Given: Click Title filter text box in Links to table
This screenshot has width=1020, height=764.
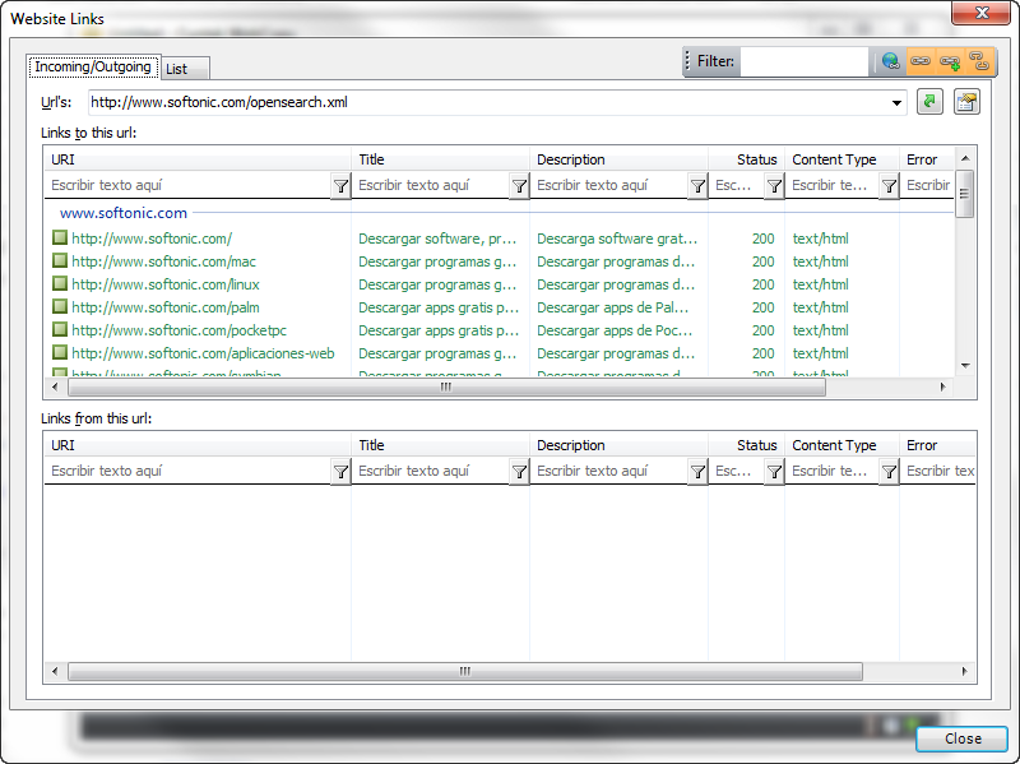Looking at the screenshot, I should pos(431,185).
